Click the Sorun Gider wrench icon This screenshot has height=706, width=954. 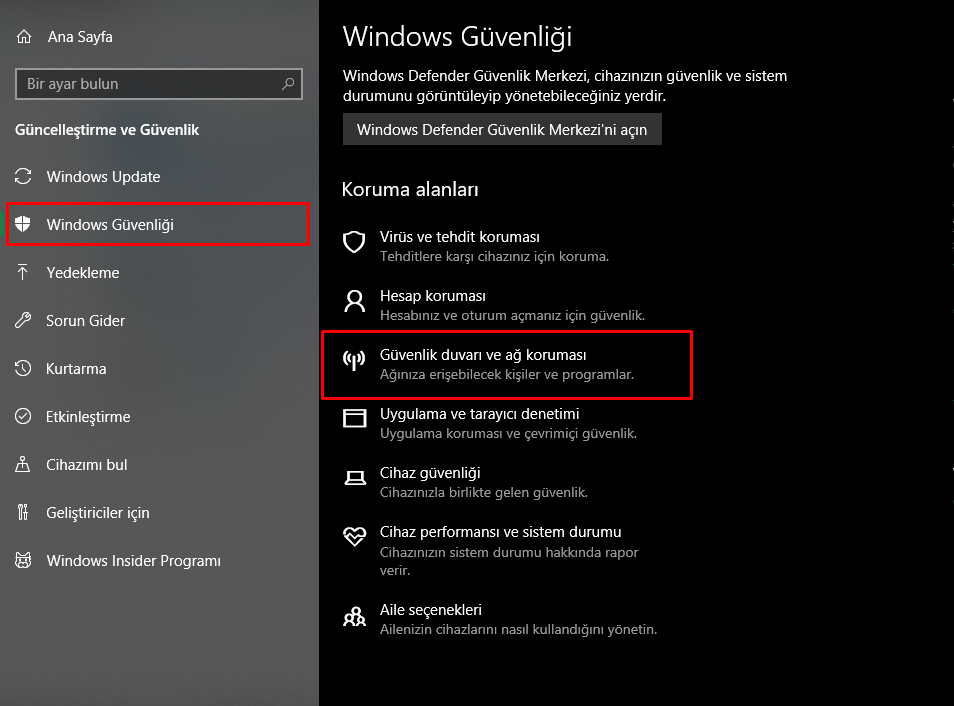click(x=23, y=321)
